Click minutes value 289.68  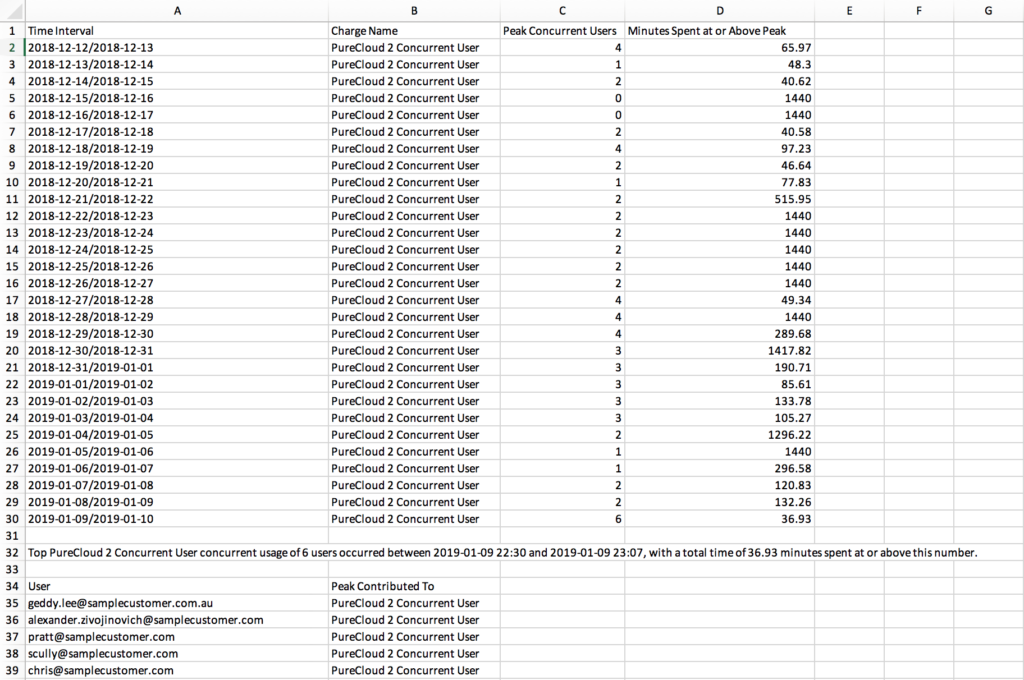(x=720, y=334)
